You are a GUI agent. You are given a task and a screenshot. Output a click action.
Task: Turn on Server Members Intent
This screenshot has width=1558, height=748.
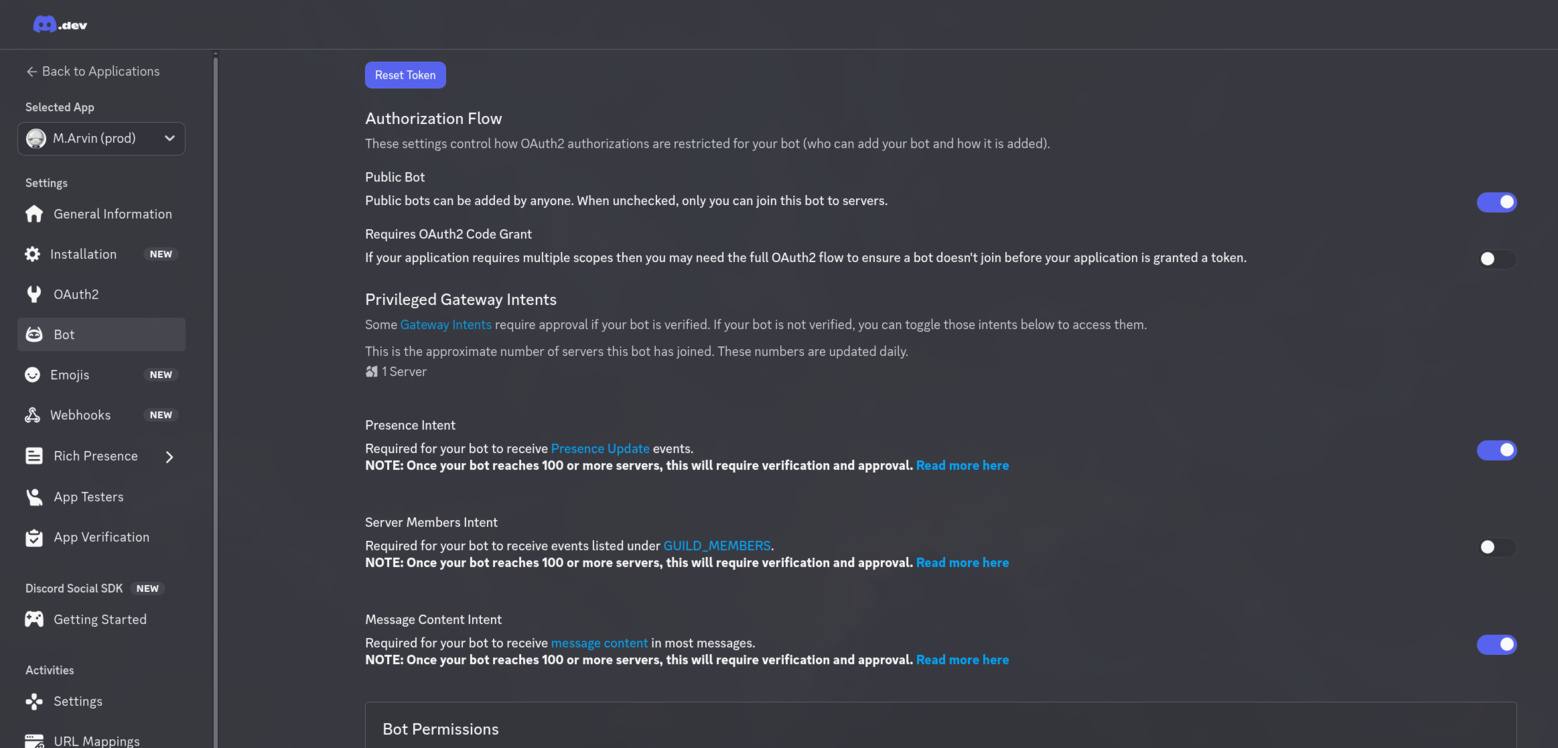[1496, 547]
